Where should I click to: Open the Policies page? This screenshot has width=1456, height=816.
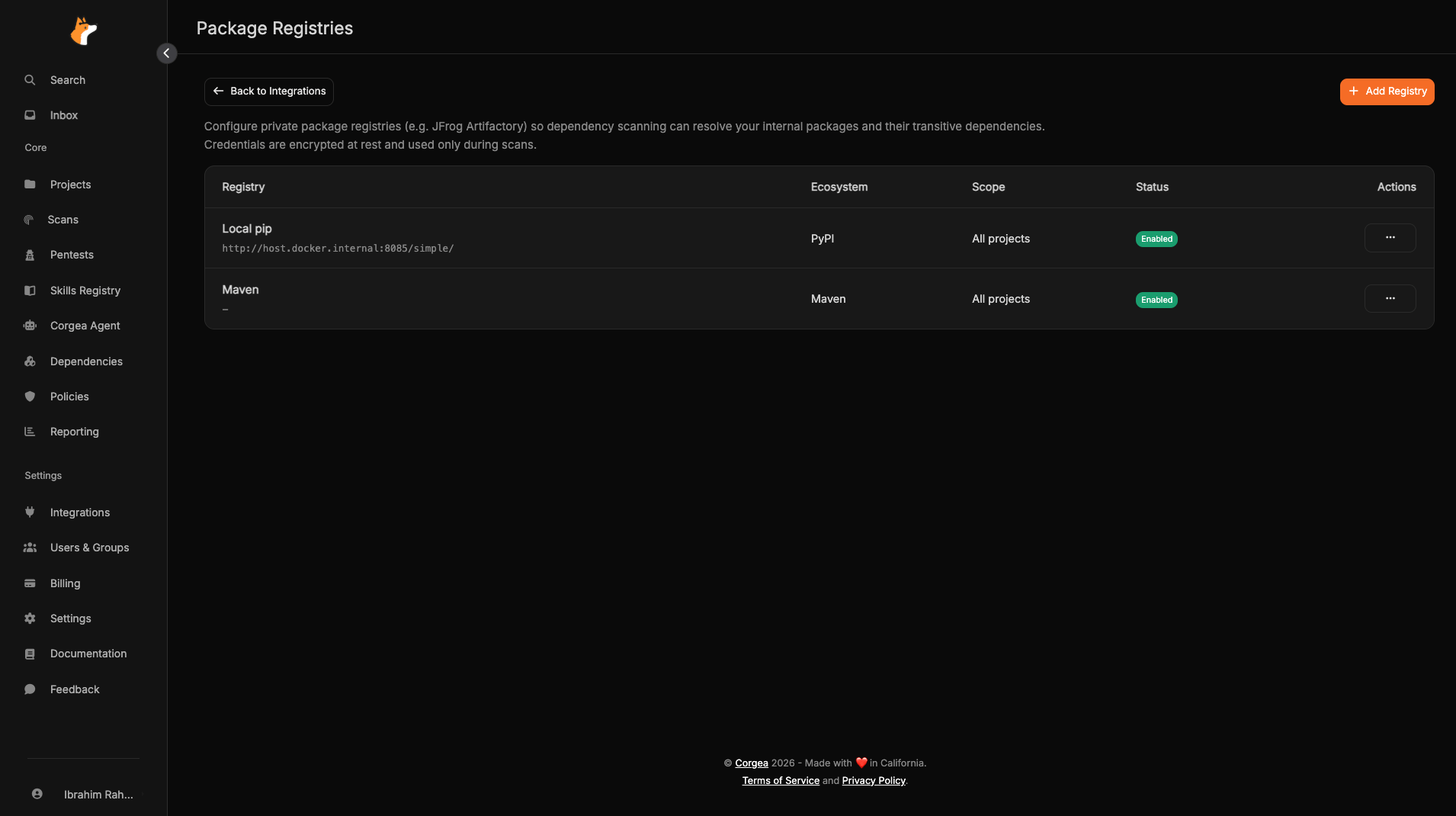(x=69, y=397)
